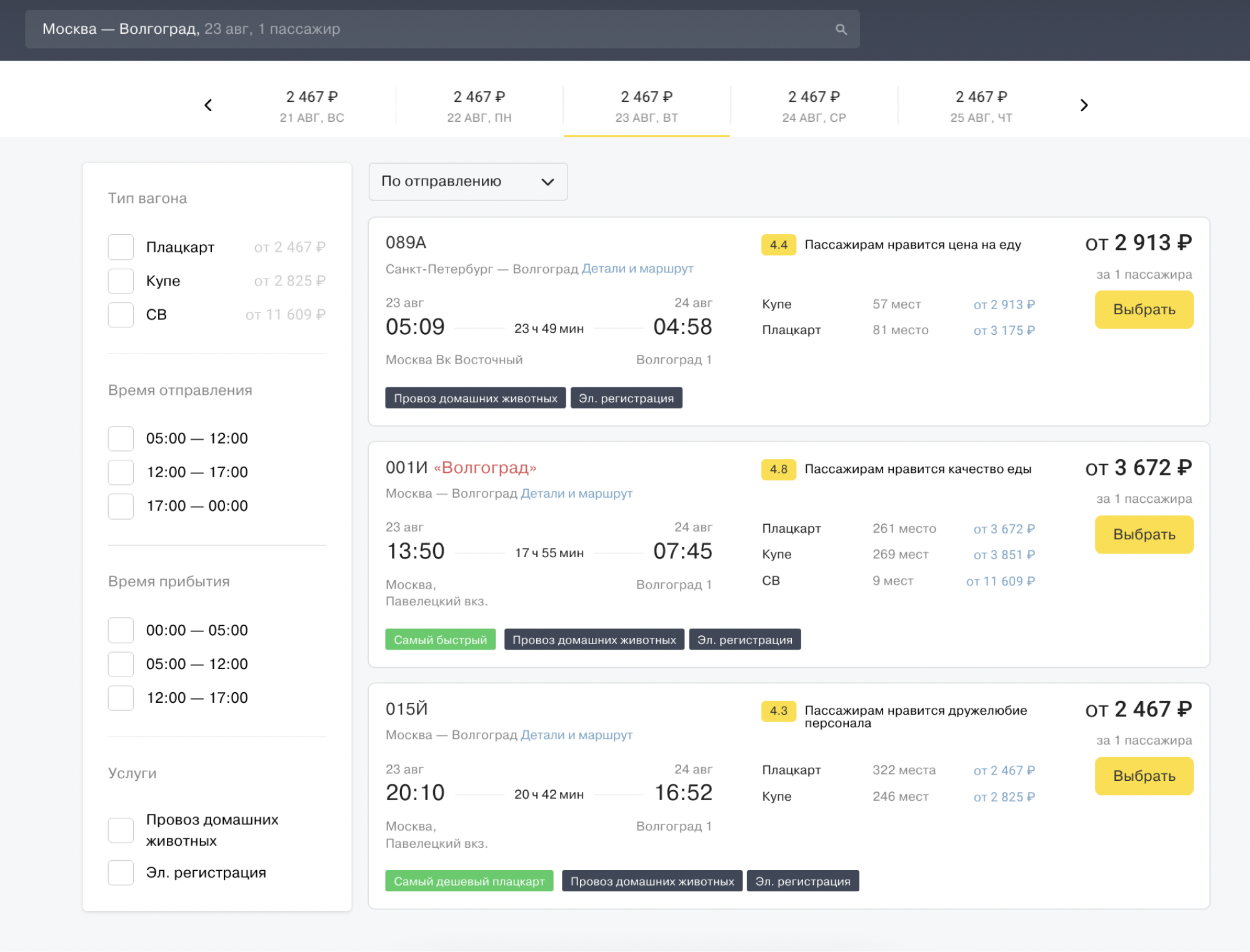Image resolution: width=1250 pixels, height=952 pixels.
Task: Click train number 089А heading
Action: [x=406, y=242]
